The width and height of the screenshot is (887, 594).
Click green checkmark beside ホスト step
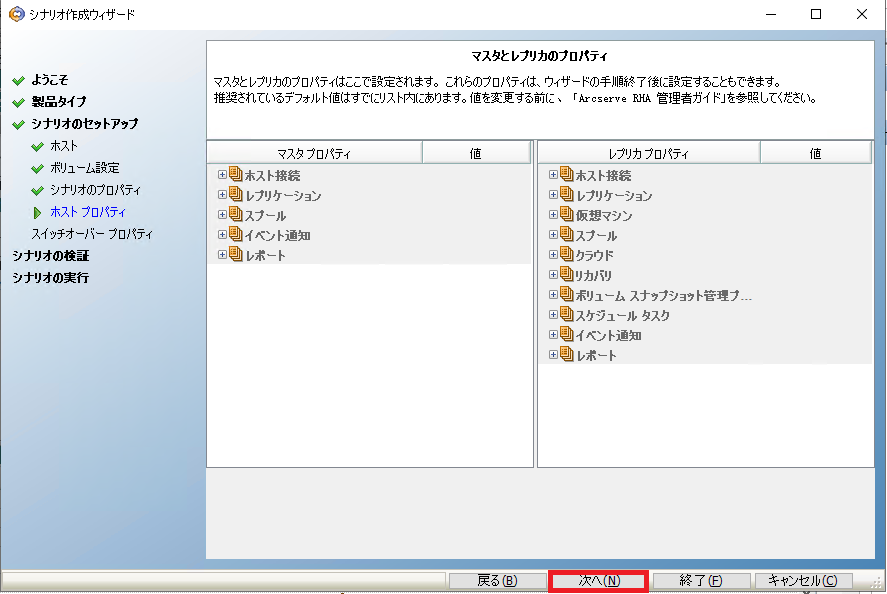pos(37,147)
